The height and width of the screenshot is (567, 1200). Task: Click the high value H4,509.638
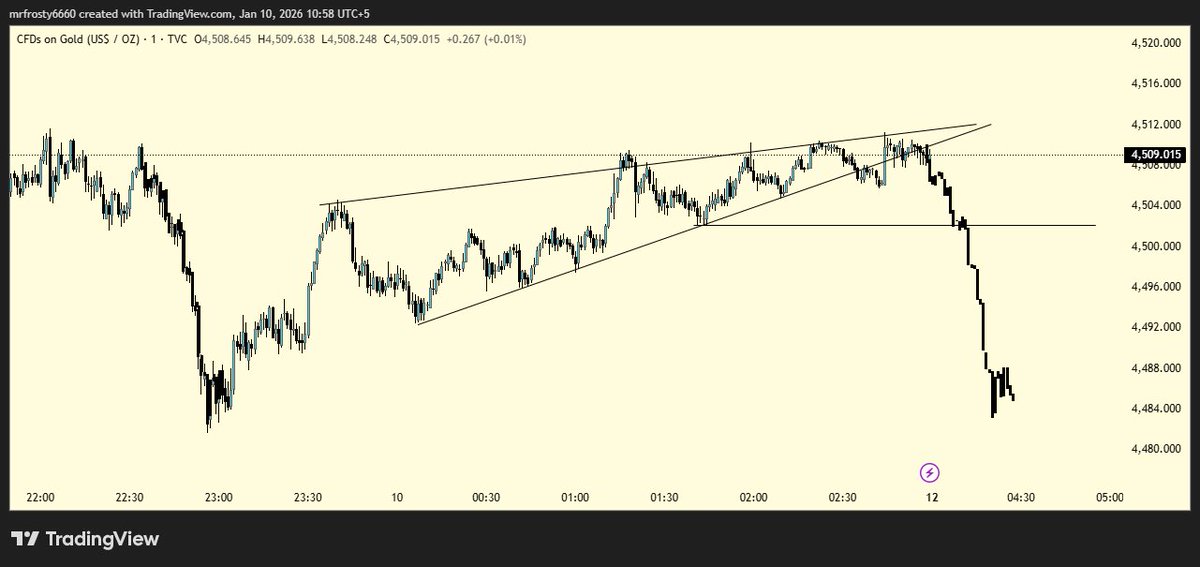[287, 39]
